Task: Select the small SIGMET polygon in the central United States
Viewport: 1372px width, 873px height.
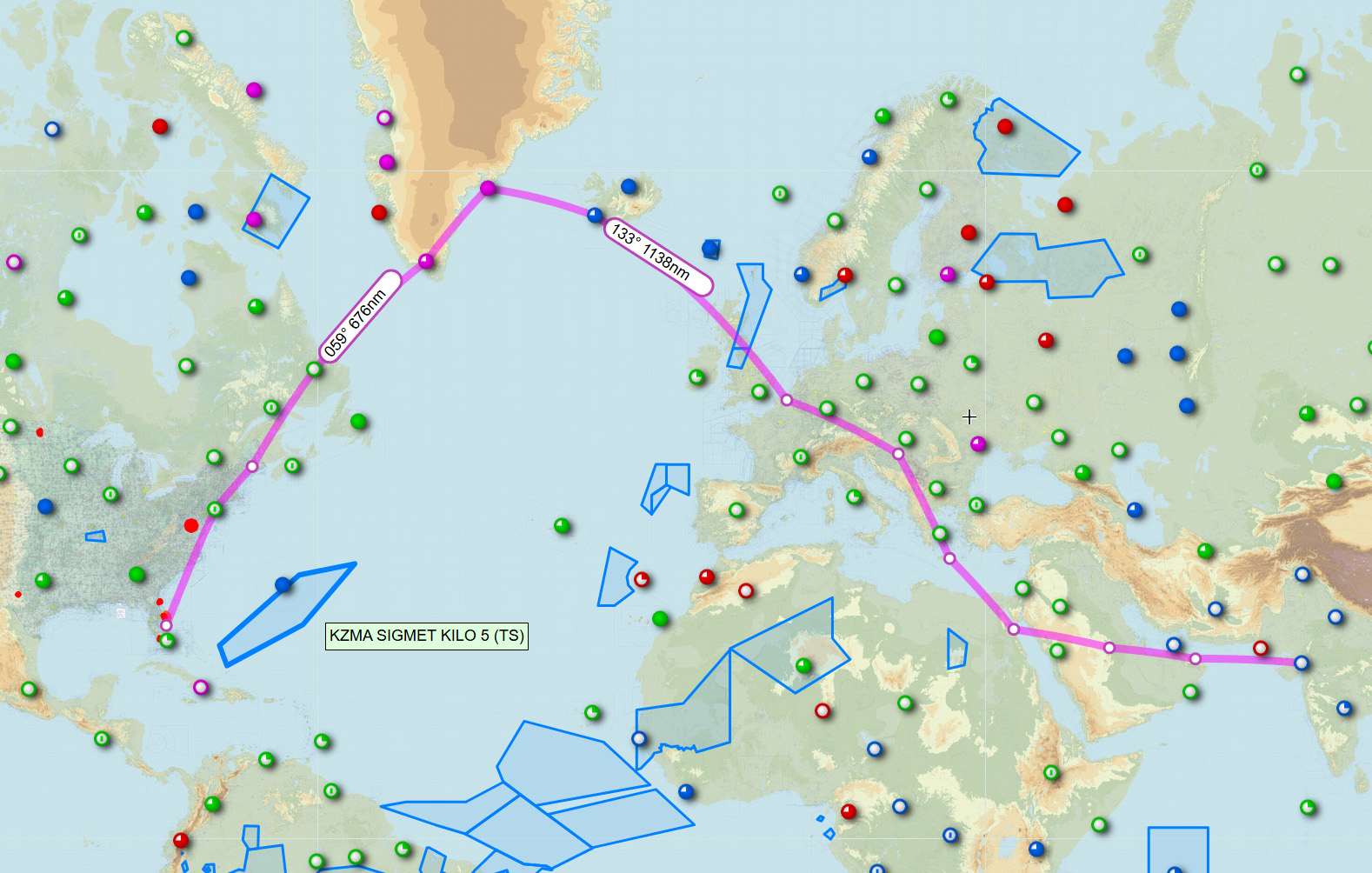Action: [96, 536]
